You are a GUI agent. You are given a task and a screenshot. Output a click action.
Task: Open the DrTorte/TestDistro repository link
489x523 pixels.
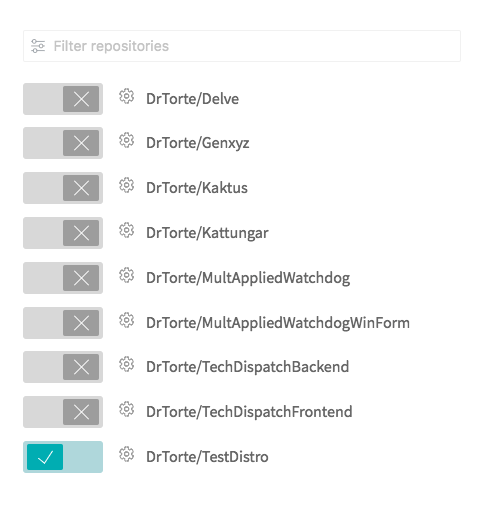(x=207, y=457)
